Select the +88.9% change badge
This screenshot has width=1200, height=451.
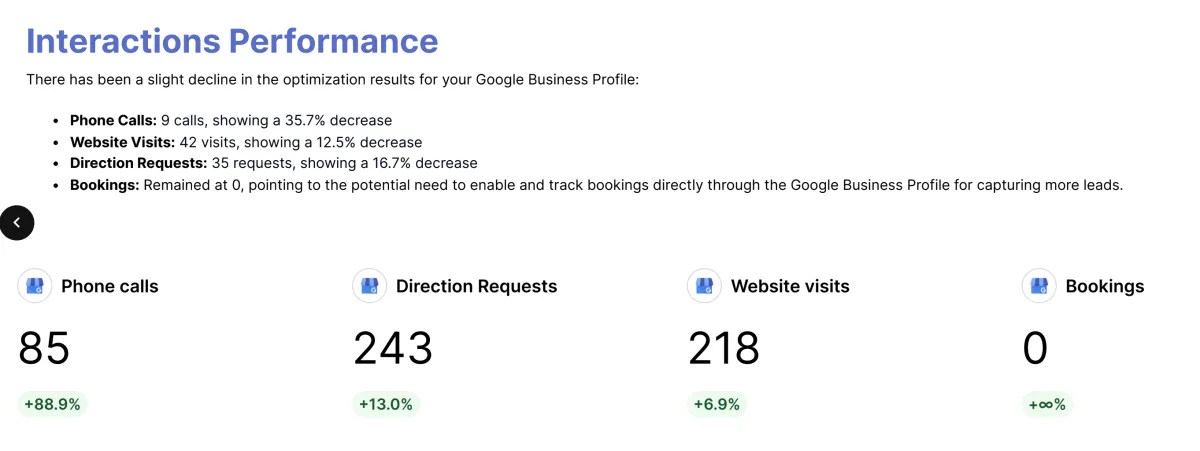tap(52, 404)
